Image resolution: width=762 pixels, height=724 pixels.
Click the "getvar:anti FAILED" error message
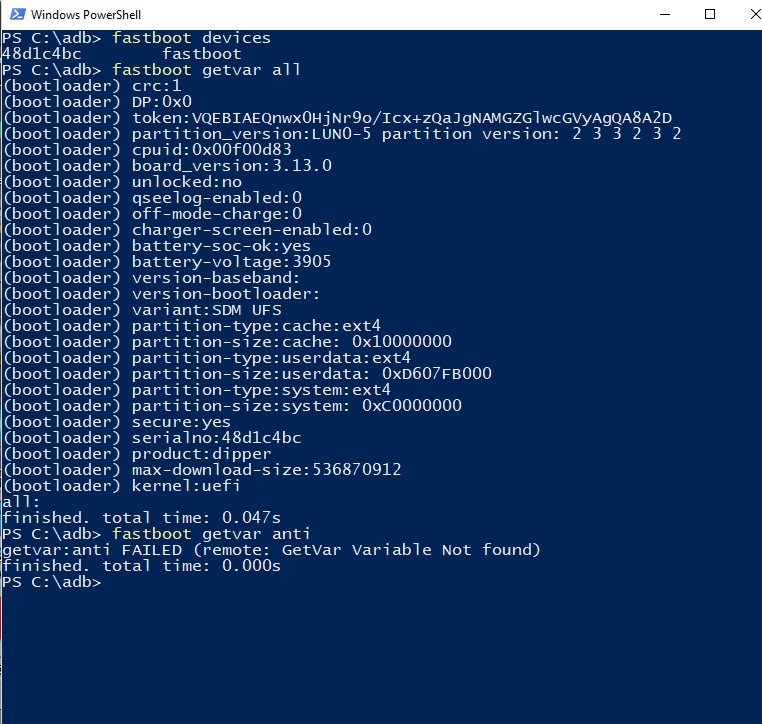click(271, 550)
